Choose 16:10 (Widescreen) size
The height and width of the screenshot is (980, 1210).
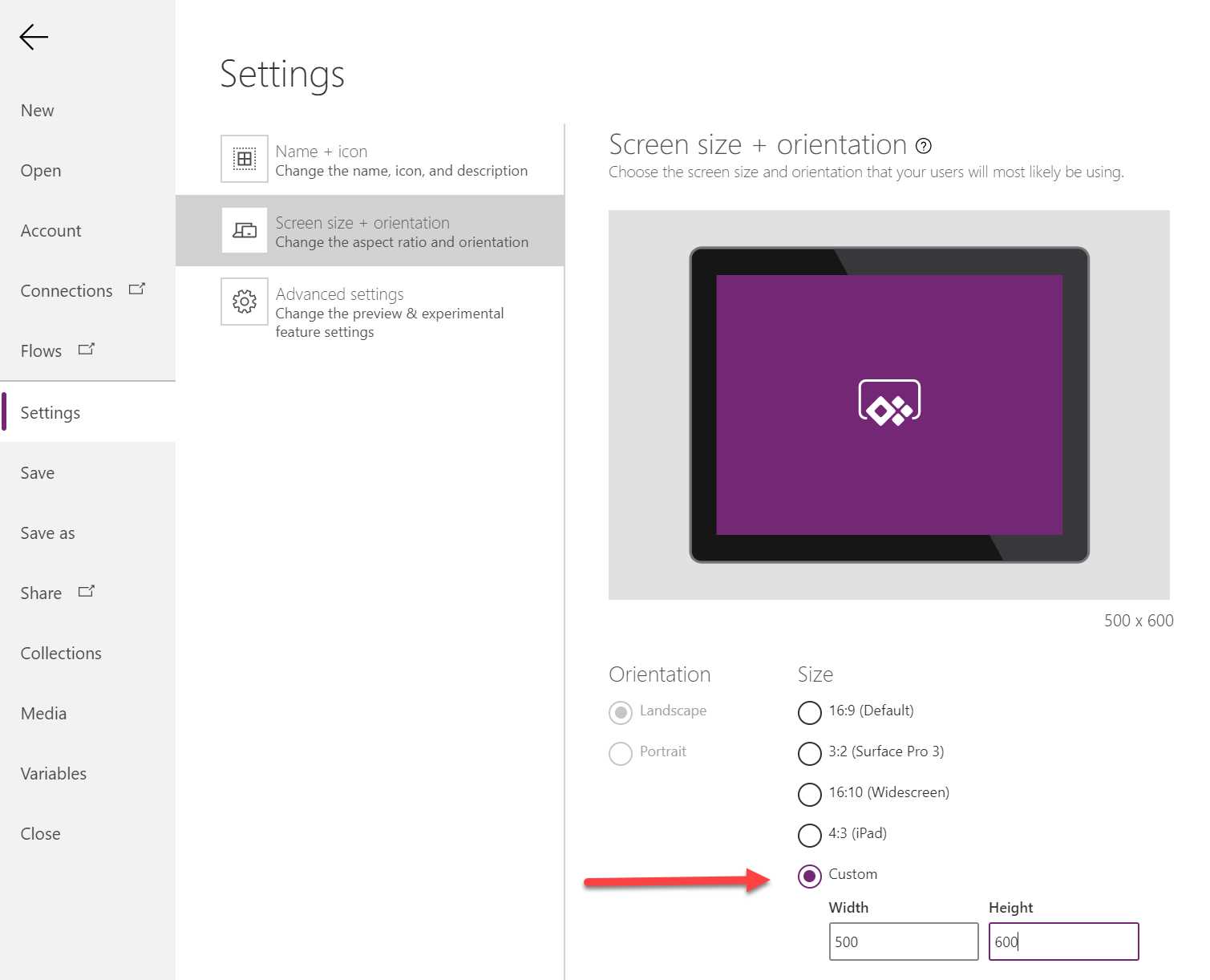(810, 794)
